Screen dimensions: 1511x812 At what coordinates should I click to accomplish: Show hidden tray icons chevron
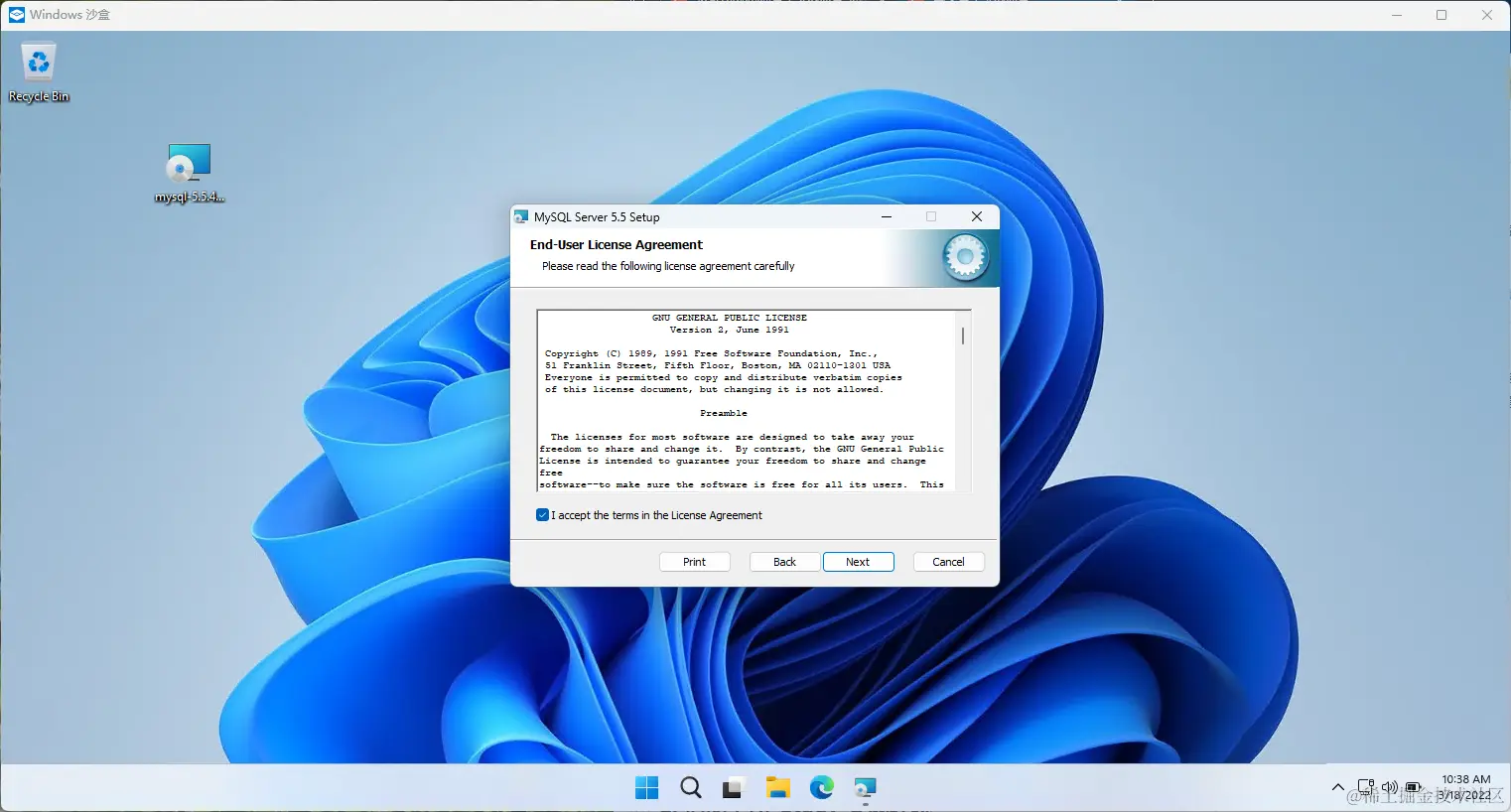click(1337, 788)
